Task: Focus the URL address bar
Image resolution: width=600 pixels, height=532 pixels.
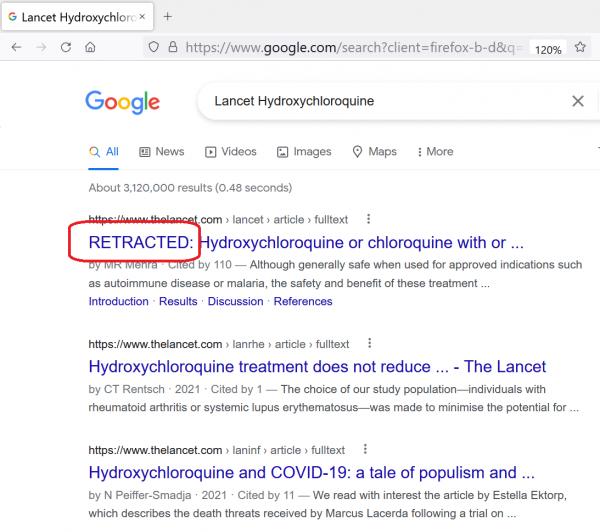Action: coord(352,47)
